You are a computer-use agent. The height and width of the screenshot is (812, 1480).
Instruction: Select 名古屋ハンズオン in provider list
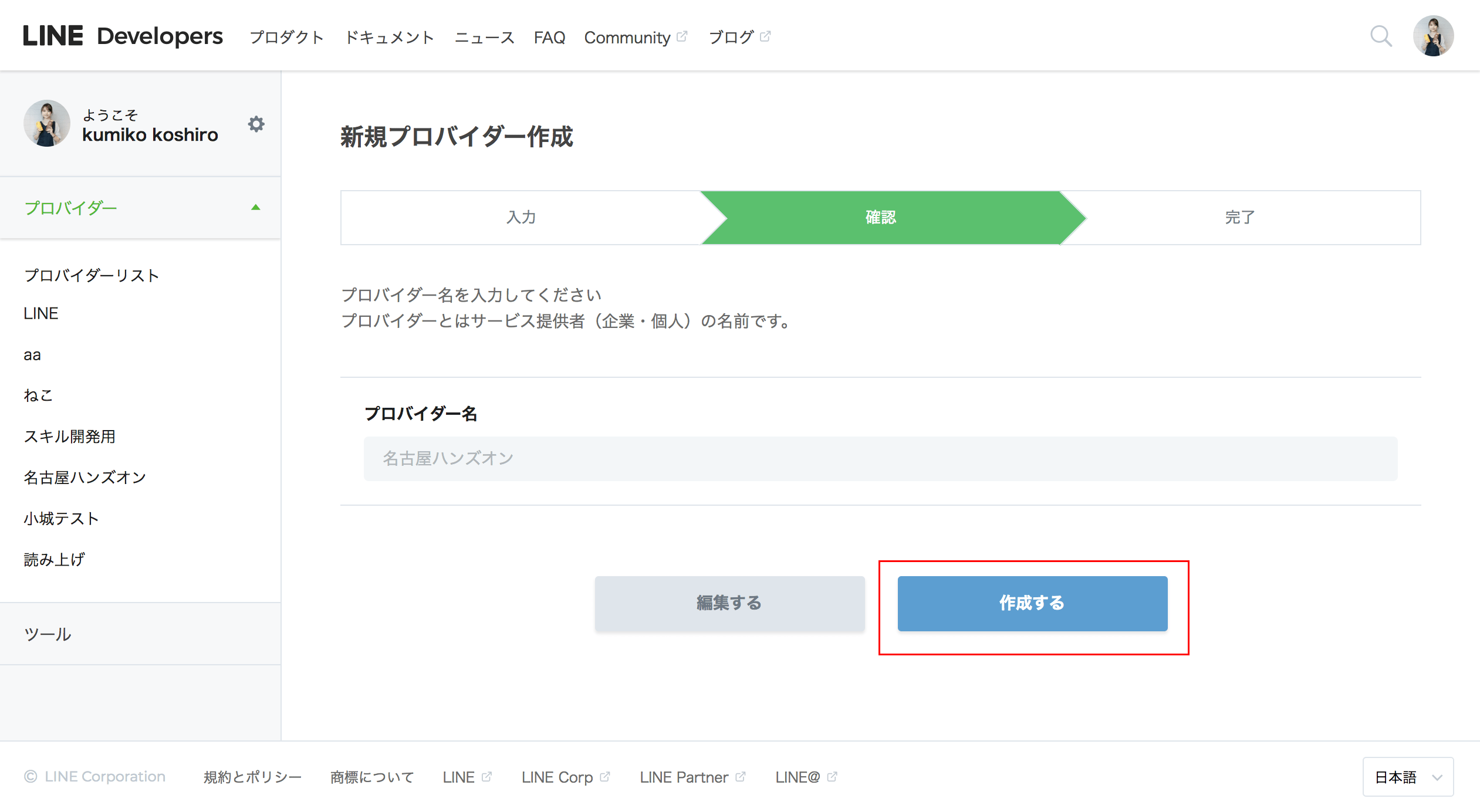pos(85,478)
